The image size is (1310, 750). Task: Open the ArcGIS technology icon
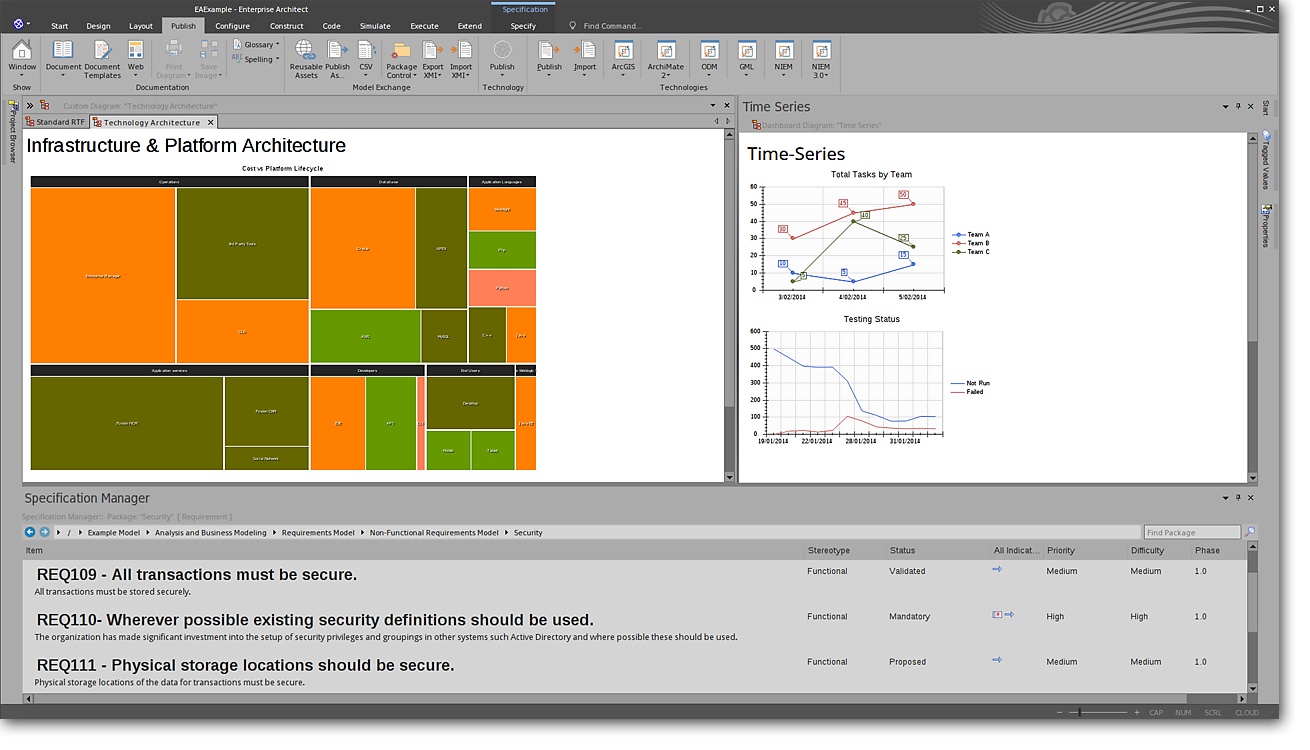tap(623, 58)
